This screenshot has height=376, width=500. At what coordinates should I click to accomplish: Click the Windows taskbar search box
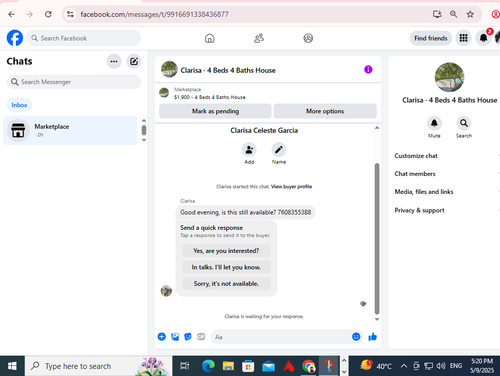pos(98,366)
